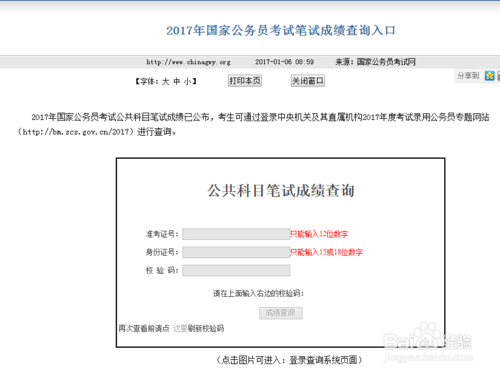Click the red hint 只能输入15或18位数字
The height and width of the screenshot is (375, 500).
pos(326,252)
